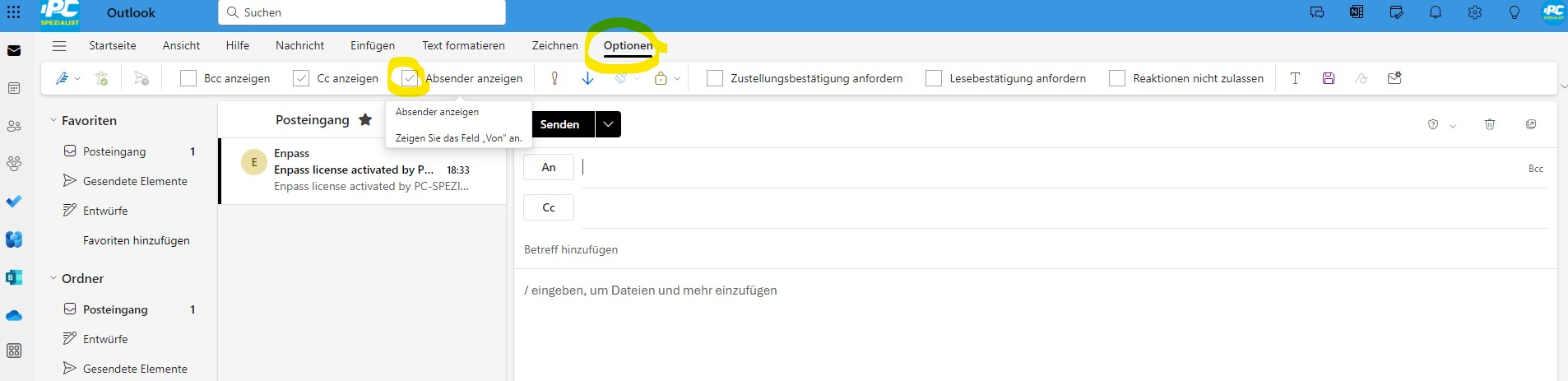The width and height of the screenshot is (1568, 381).
Task: Enable the Bcc anzeigen checkbox
Action: 188,78
